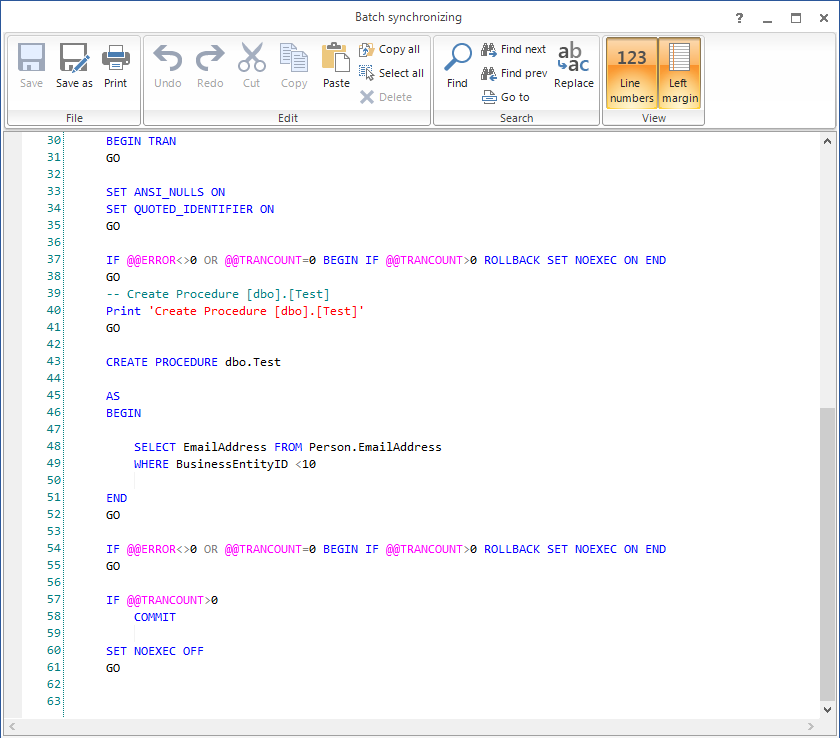Paste from clipboard into editor
Image resolution: width=840 pixels, height=738 pixels.
(336, 66)
